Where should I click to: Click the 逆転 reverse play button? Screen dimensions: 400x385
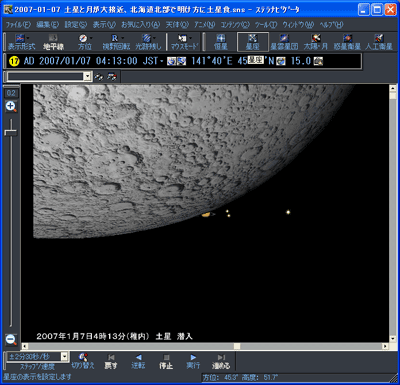pyautogui.click(x=138, y=361)
